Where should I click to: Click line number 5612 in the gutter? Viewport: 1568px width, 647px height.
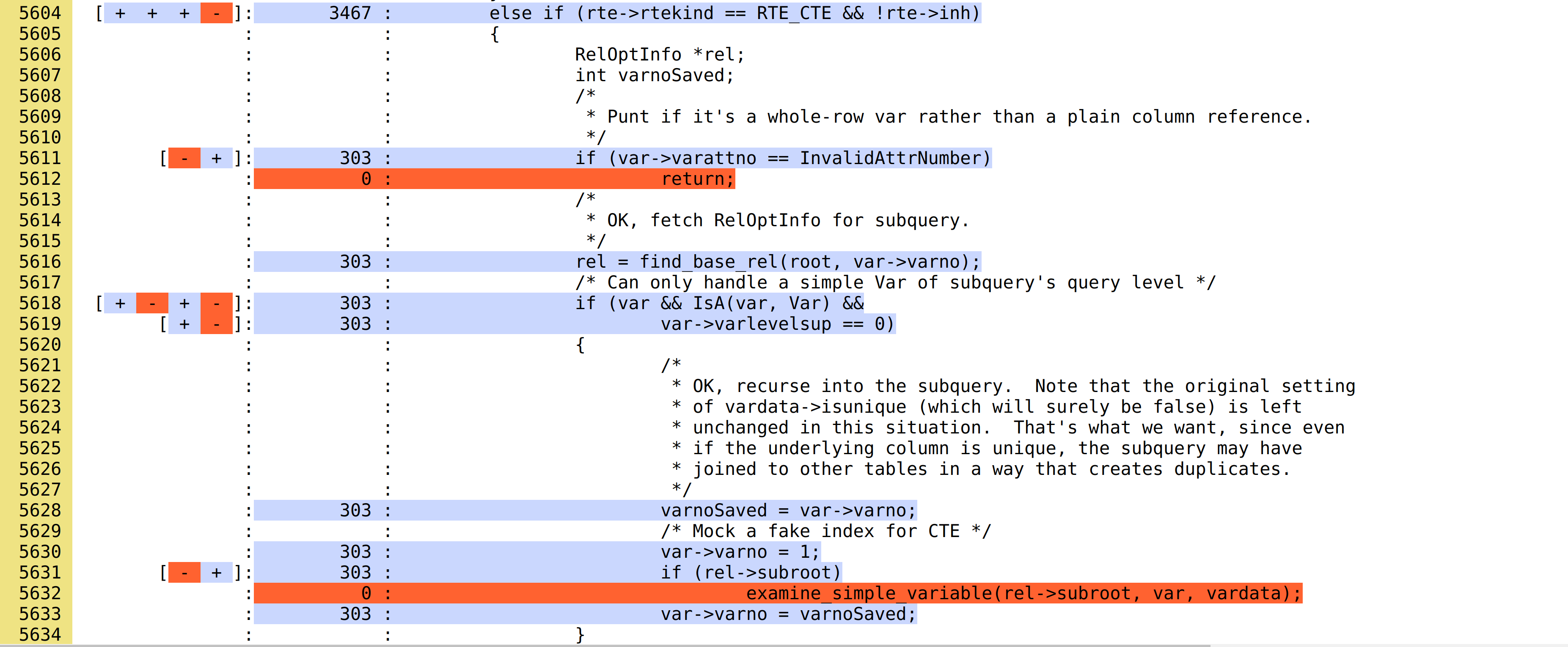[40, 179]
